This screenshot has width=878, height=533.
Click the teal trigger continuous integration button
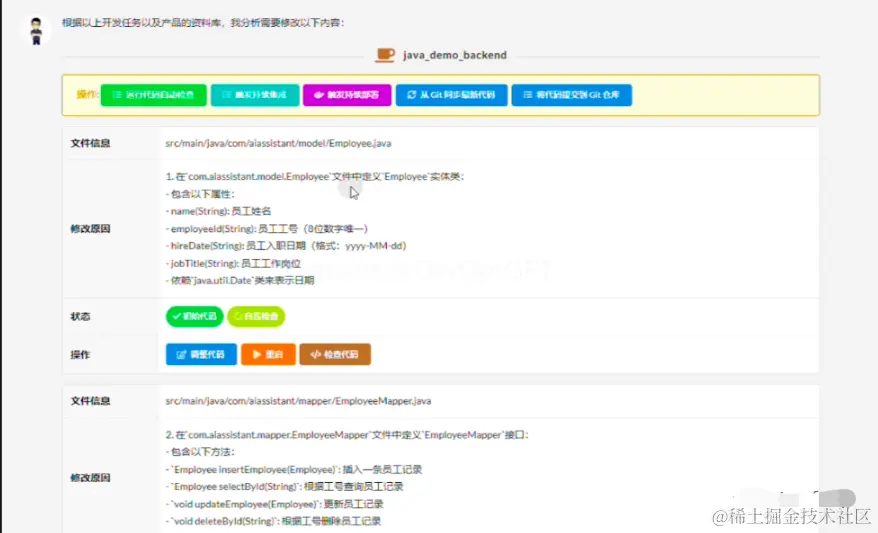pyautogui.click(x=255, y=95)
